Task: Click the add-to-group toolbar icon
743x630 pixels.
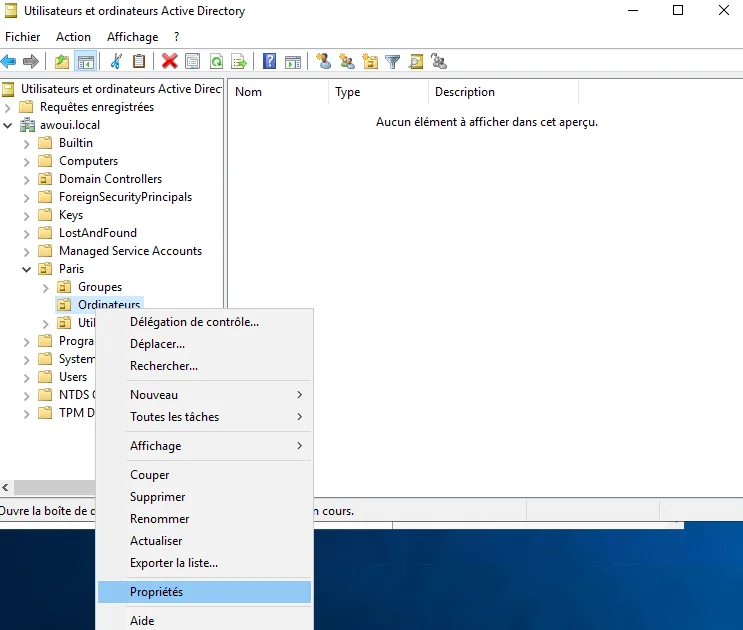Action: [439, 62]
